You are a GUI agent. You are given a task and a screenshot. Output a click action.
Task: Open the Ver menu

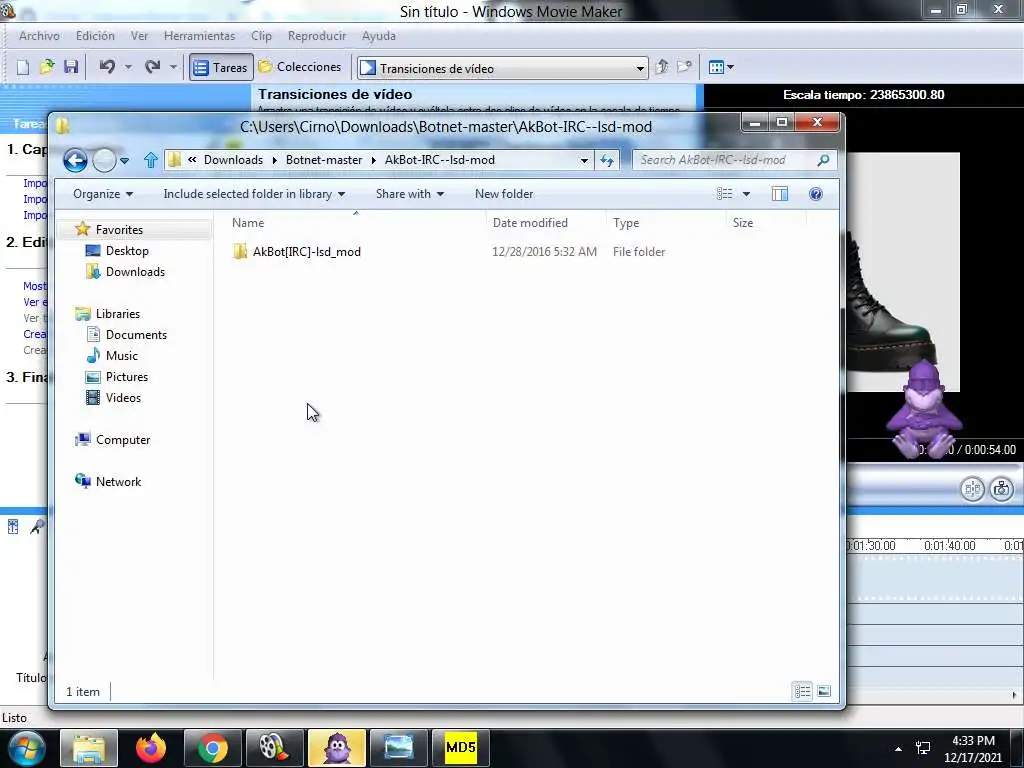(x=139, y=36)
